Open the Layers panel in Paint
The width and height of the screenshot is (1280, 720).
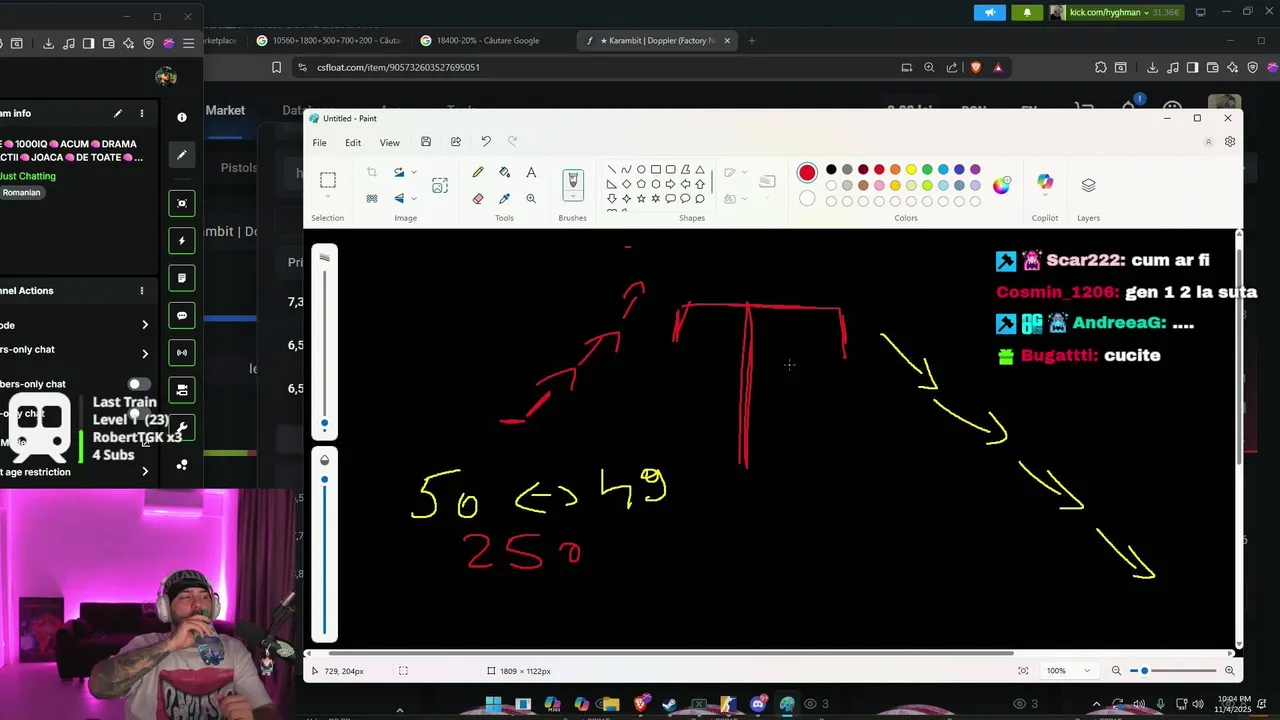tap(1089, 185)
